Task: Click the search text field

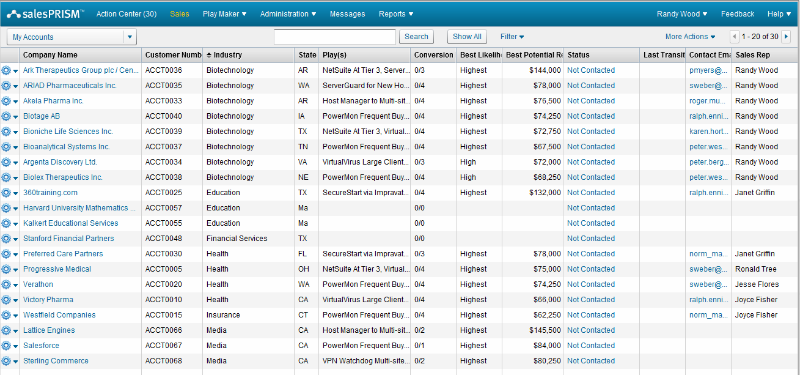Action: 335,37
